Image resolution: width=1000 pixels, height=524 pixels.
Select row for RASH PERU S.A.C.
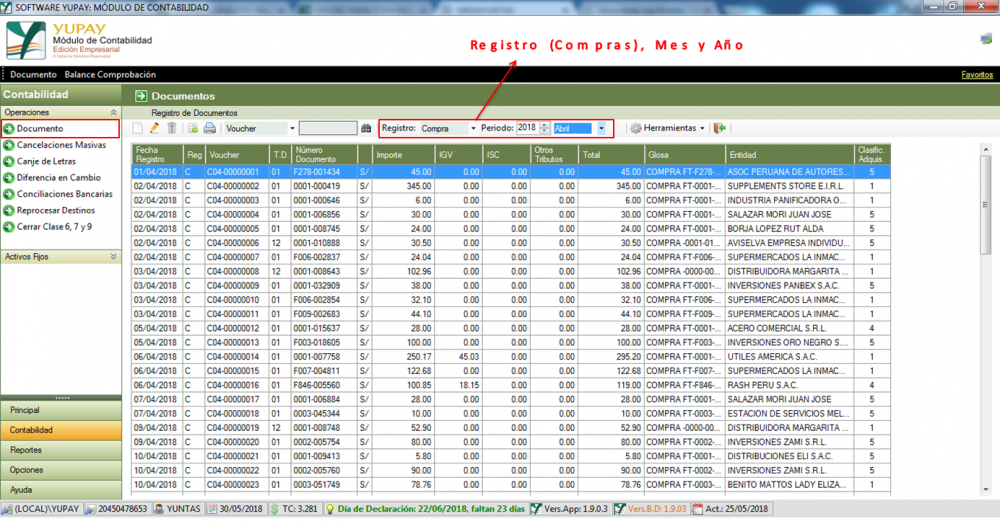(x=511, y=385)
